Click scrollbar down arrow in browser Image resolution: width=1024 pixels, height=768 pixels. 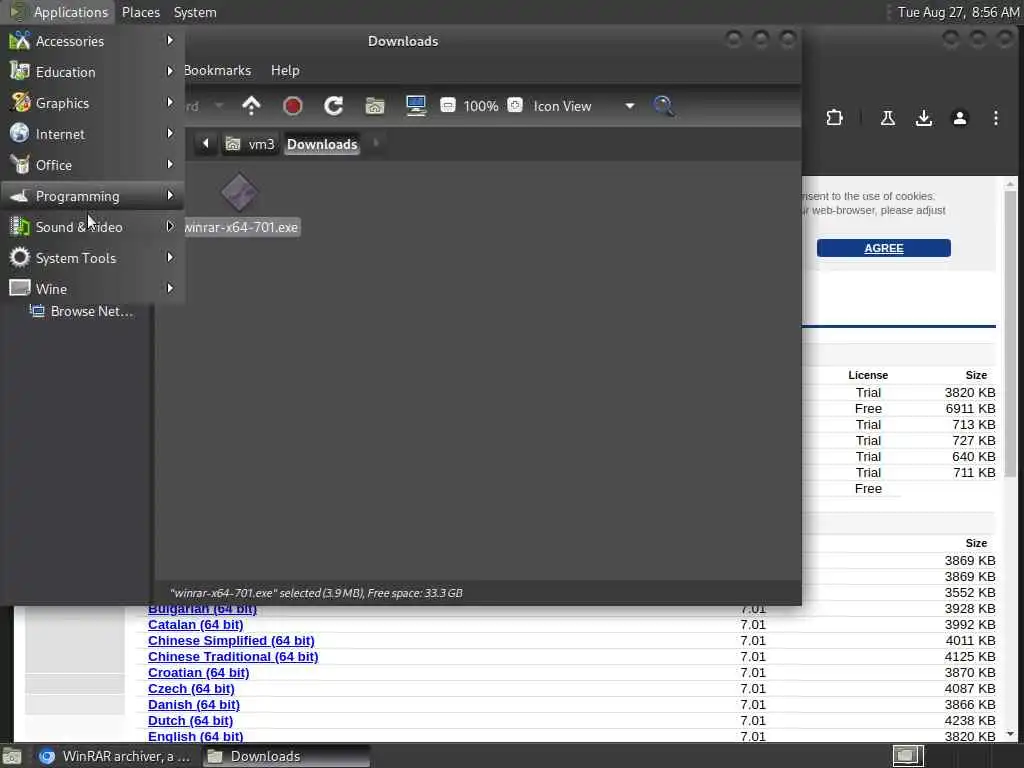[x=1010, y=733]
